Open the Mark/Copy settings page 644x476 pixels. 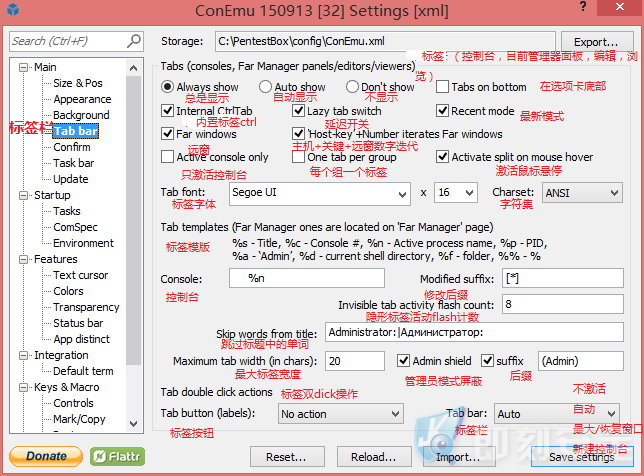point(79,419)
